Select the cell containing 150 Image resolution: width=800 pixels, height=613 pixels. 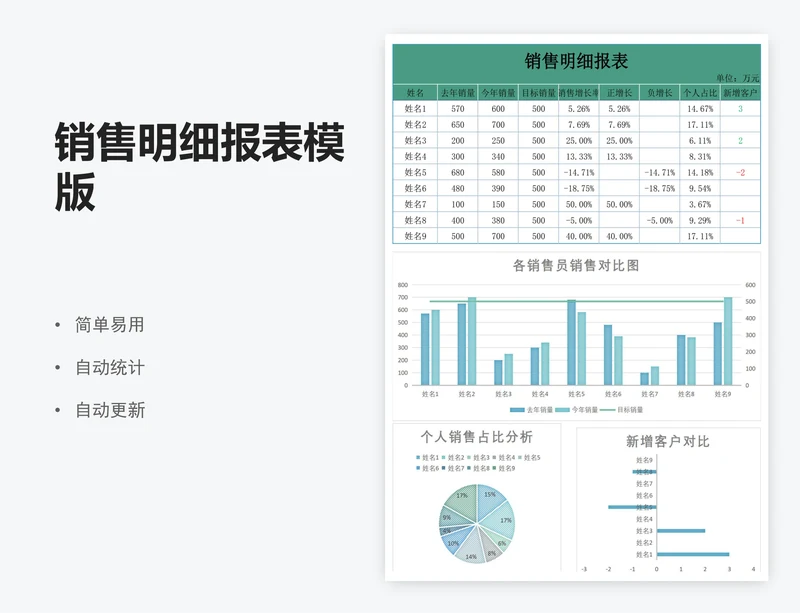[498, 204]
